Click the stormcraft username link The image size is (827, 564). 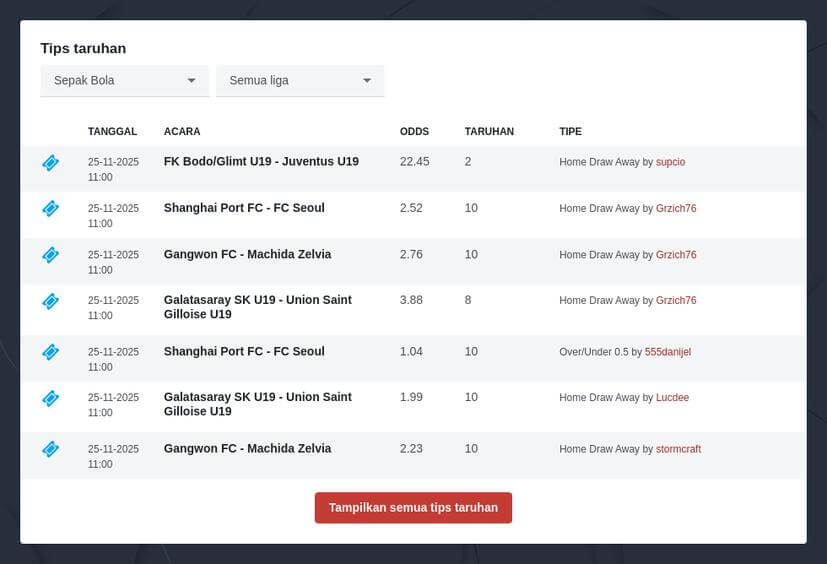click(x=678, y=449)
